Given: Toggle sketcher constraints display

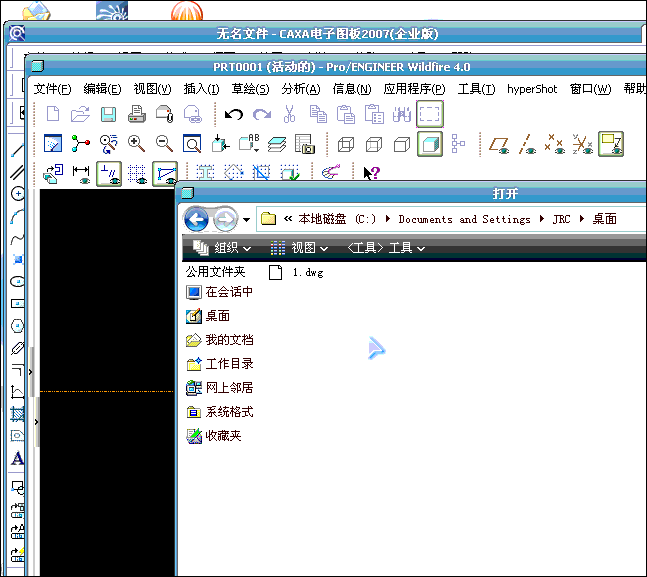Looking at the screenshot, I should click(x=109, y=174).
